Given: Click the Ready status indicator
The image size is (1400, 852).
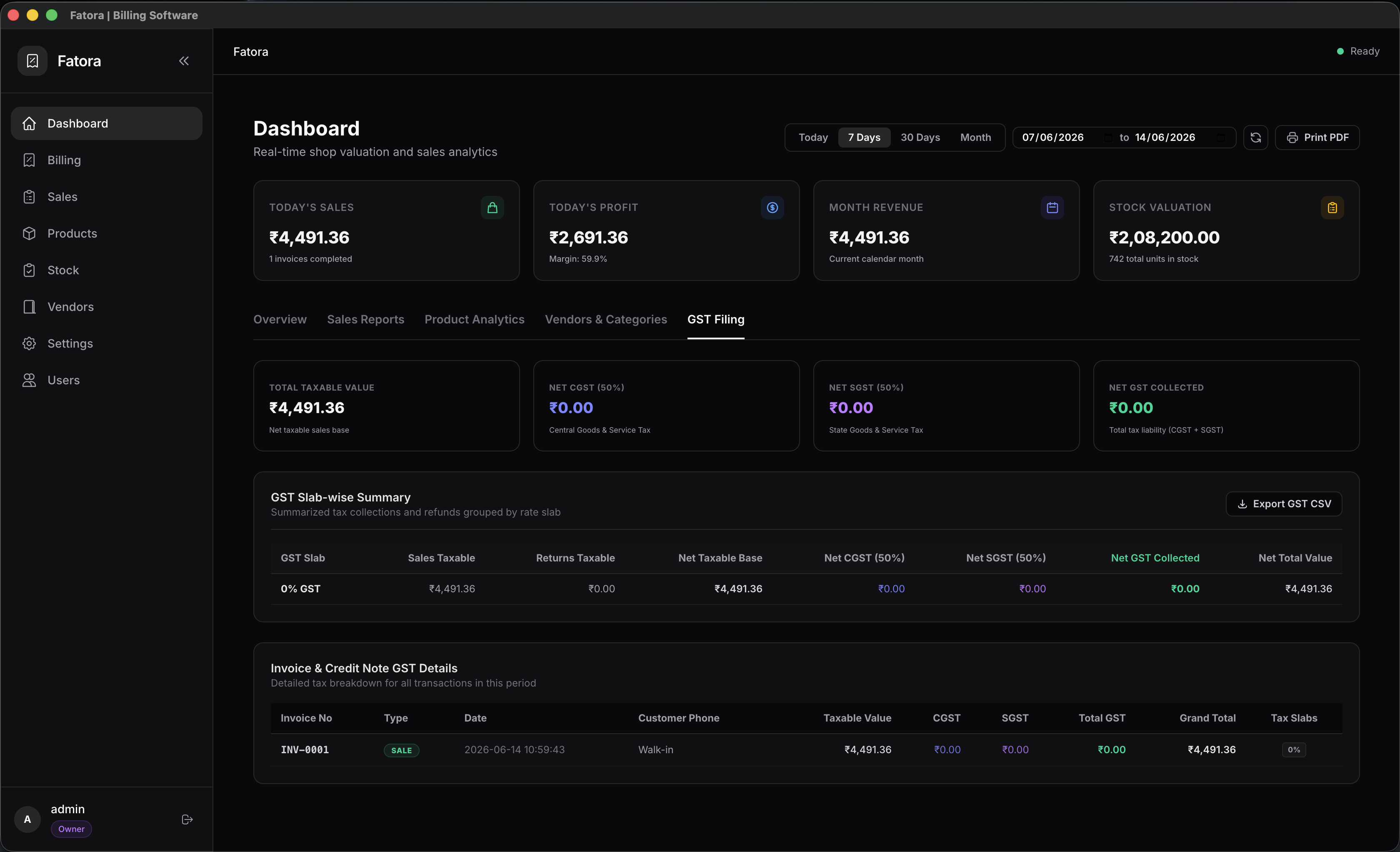Looking at the screenshot, I should tap(1358, 51).
